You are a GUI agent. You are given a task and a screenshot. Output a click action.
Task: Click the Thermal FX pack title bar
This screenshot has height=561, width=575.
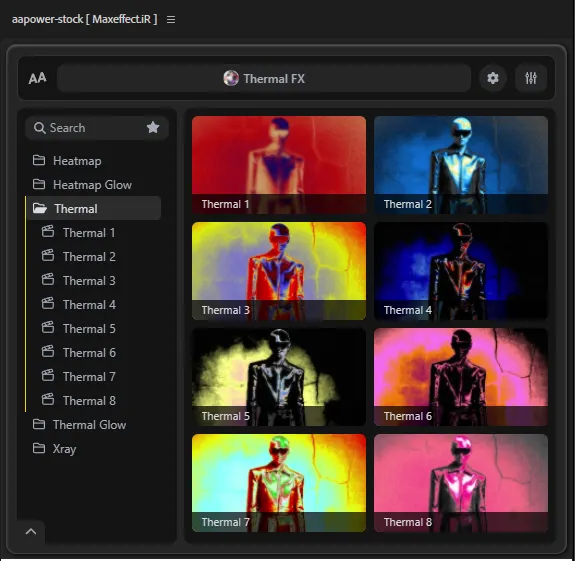[x=264, y=78]
